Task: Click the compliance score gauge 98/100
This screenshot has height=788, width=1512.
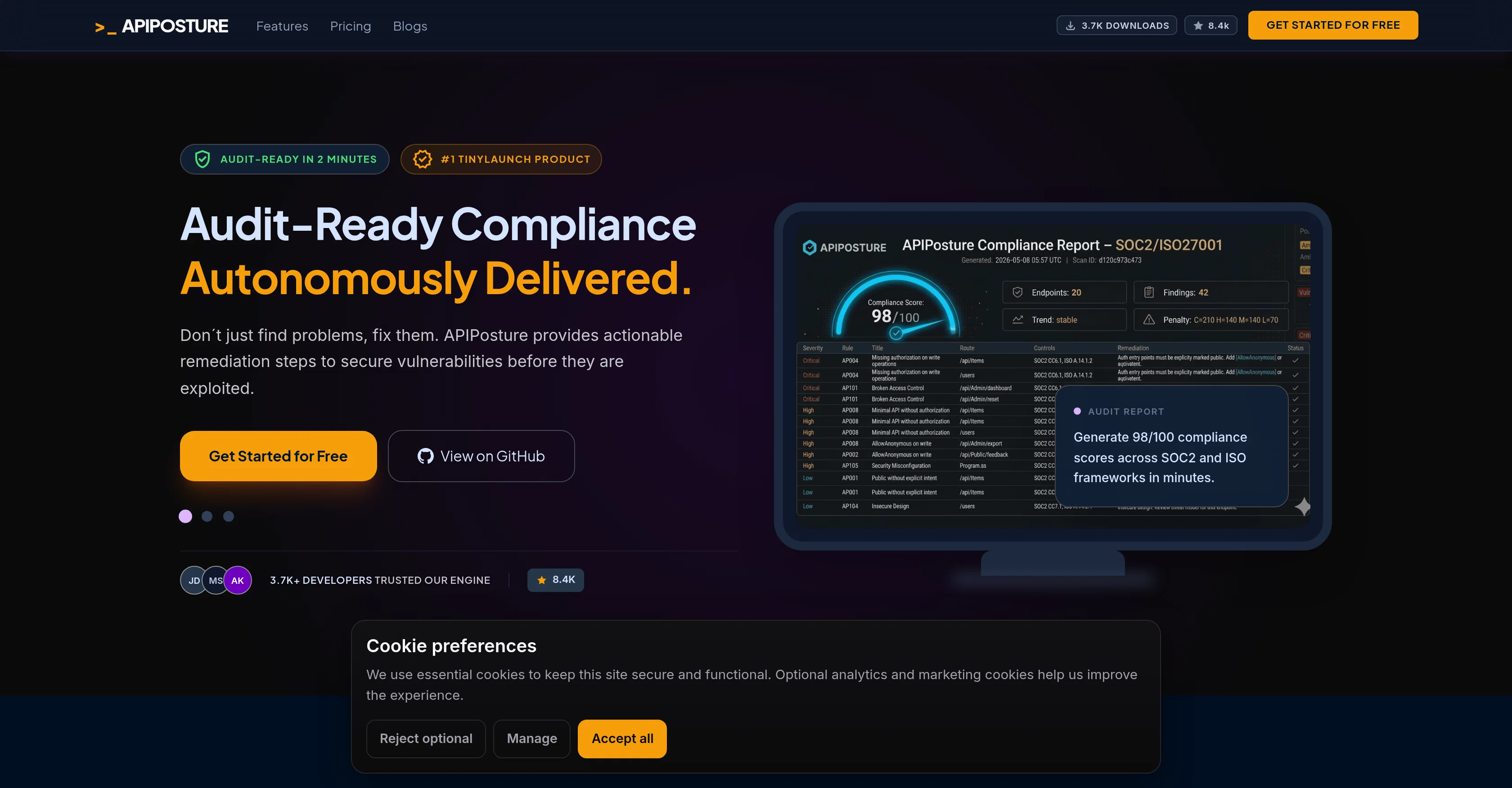Action: click(895, 305)
